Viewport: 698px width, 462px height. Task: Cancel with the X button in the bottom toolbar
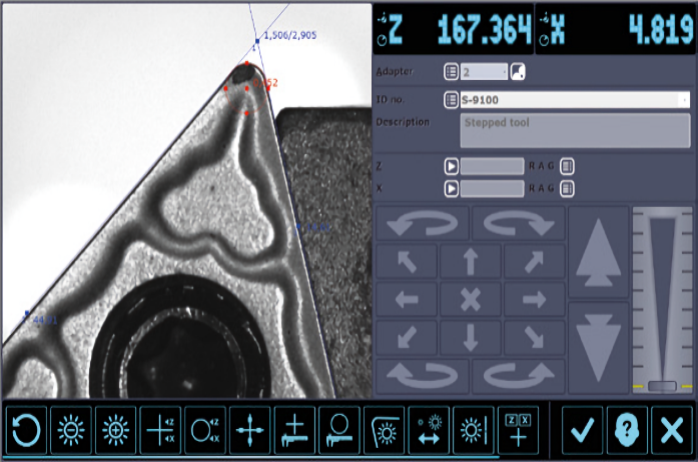click(x=672, y=430)
